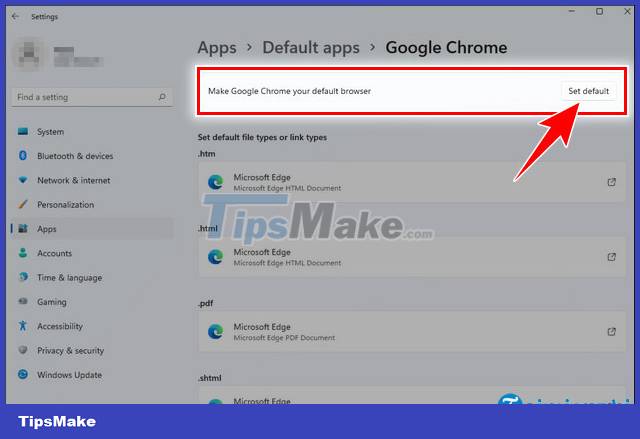The image size is (640, 439).
Task: Click the Windows Update sync icon
Action: [23, 374]
